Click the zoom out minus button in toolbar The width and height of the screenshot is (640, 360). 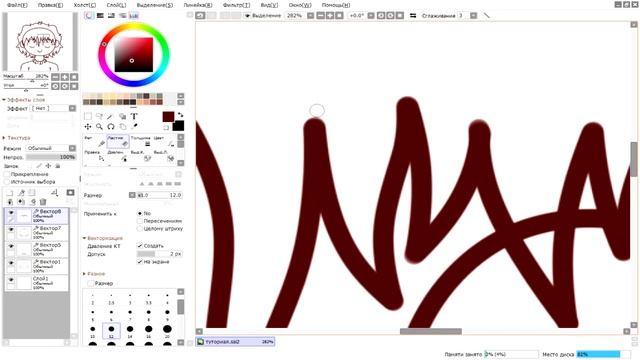click(321, 16)
